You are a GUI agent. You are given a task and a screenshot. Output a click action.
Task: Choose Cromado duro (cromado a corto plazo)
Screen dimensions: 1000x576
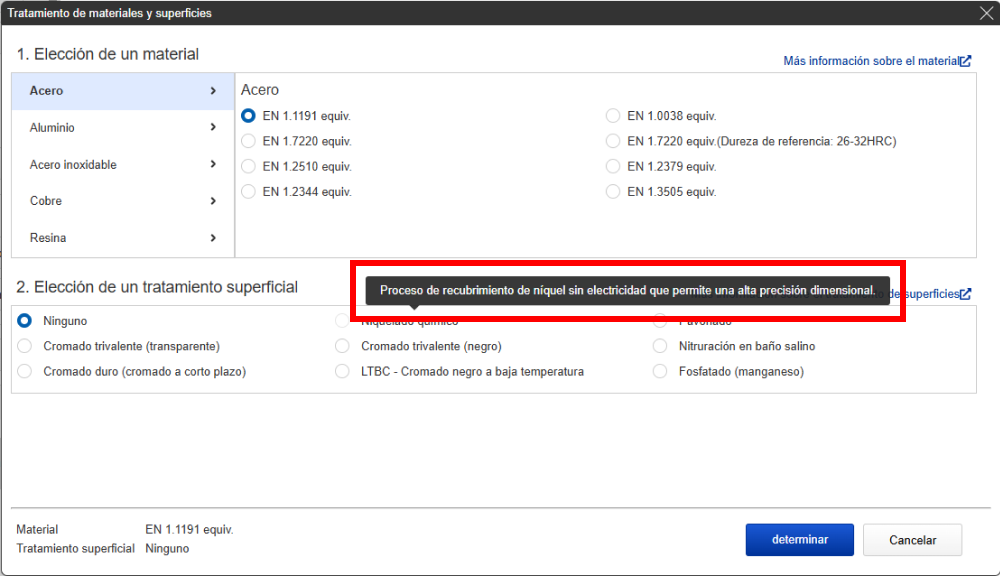25,371
